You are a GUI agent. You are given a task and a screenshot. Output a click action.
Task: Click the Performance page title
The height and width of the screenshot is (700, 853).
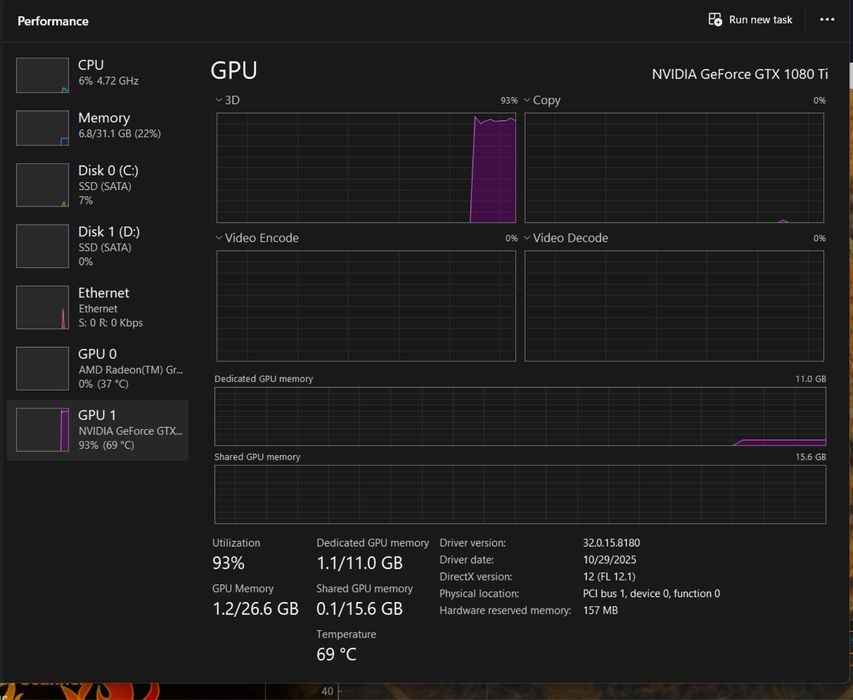(53, 21)
